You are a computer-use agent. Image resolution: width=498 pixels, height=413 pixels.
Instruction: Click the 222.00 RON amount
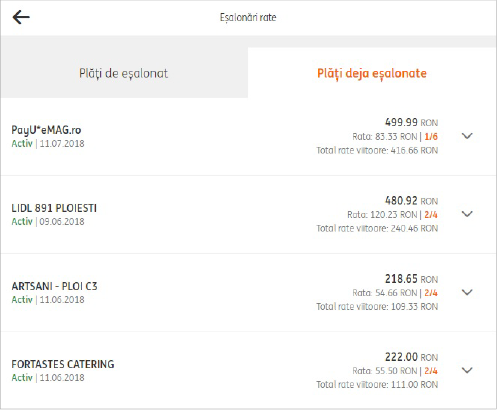point(411,357)
